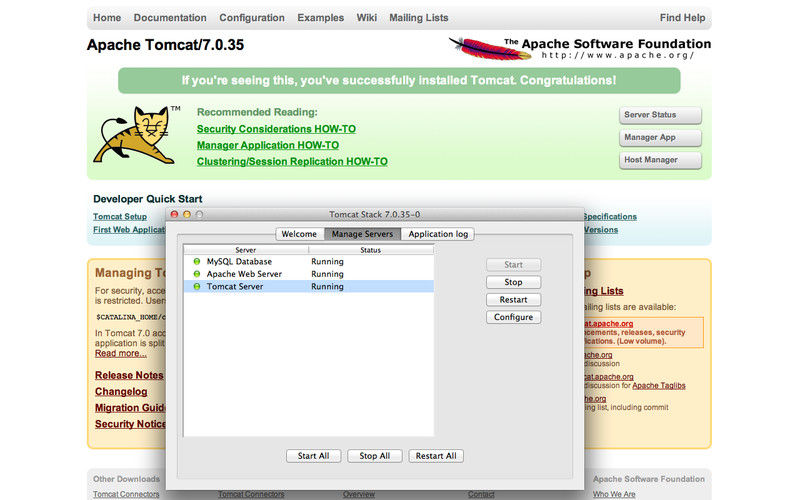Click the Apache feather logo
Viewport: 800px width, 500px height.
pos(489,49)
